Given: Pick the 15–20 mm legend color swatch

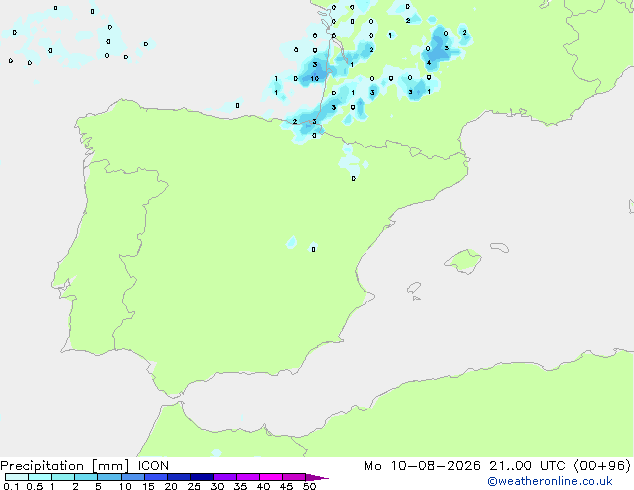Looking at the screenshot, I should click(x=156, y=477).
